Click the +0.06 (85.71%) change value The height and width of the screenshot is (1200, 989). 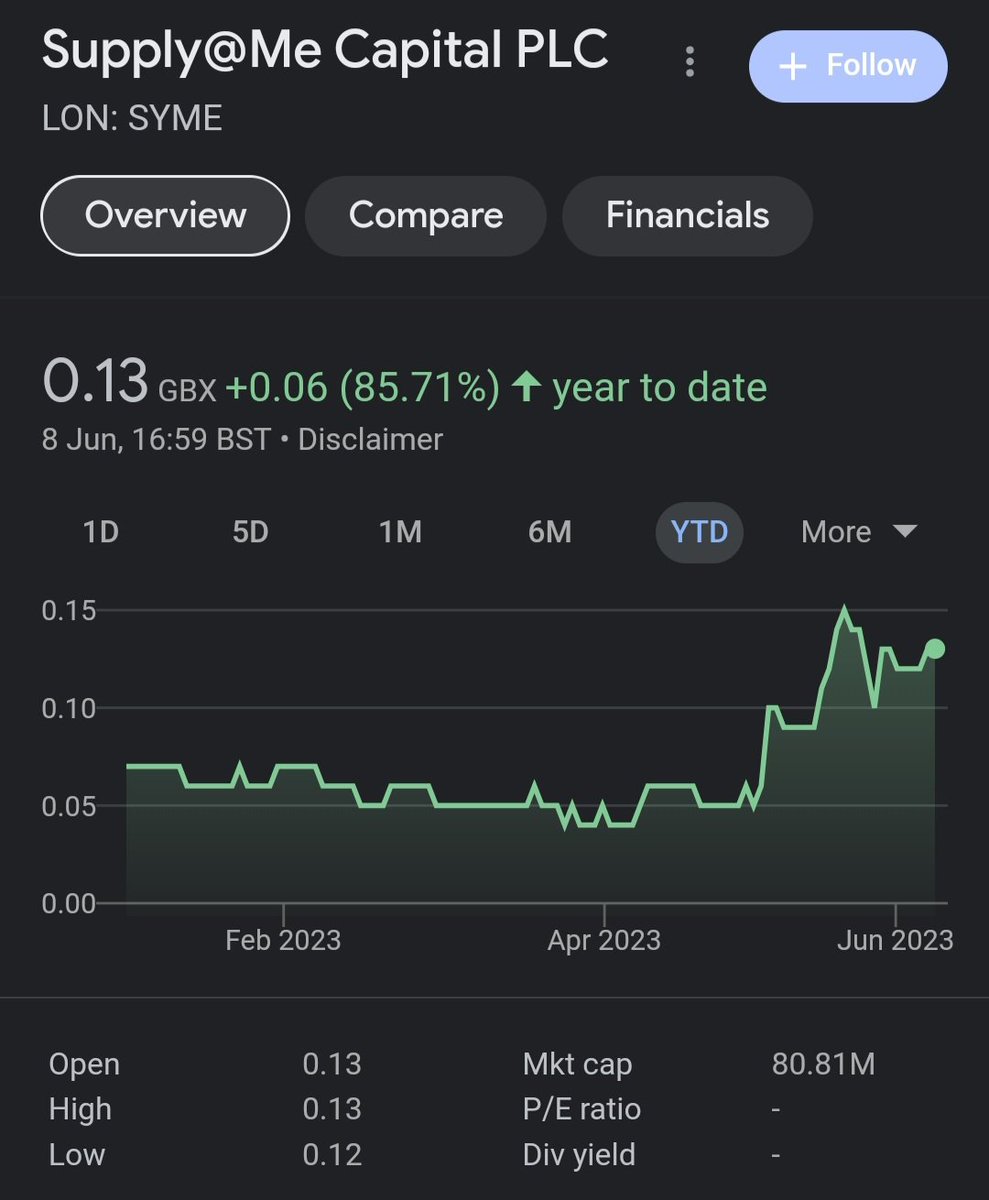pos(362,388)
